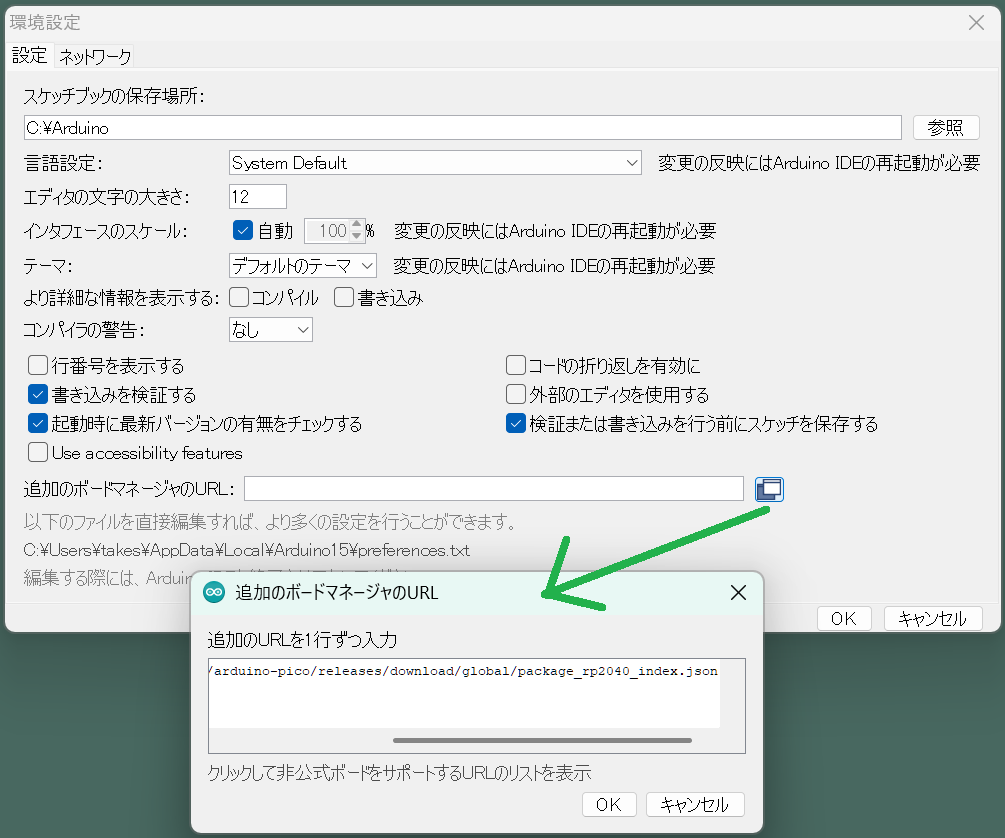Open the コンパイラの警告 dropdown
Screen dimensions: 1005x838
point(271,329)
